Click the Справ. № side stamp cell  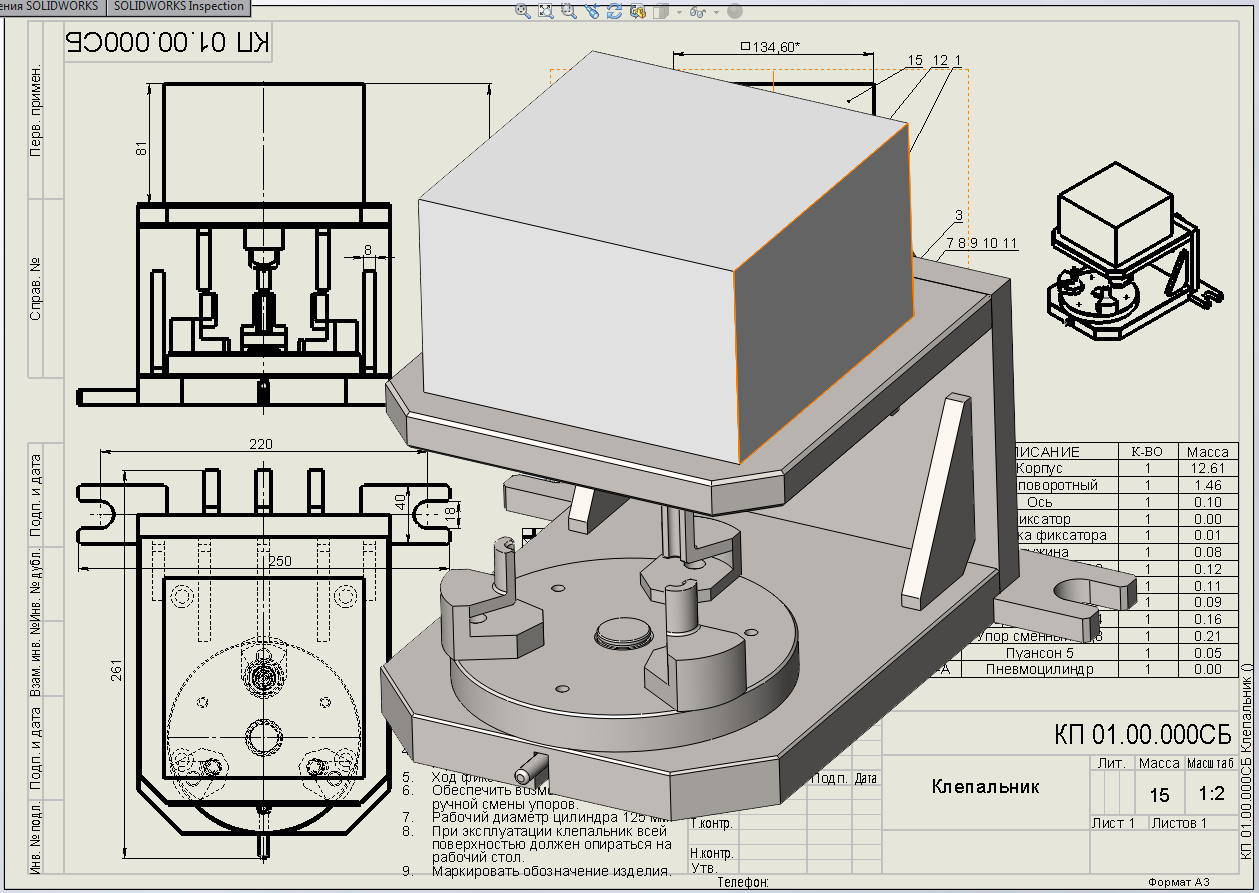point(37,289)
